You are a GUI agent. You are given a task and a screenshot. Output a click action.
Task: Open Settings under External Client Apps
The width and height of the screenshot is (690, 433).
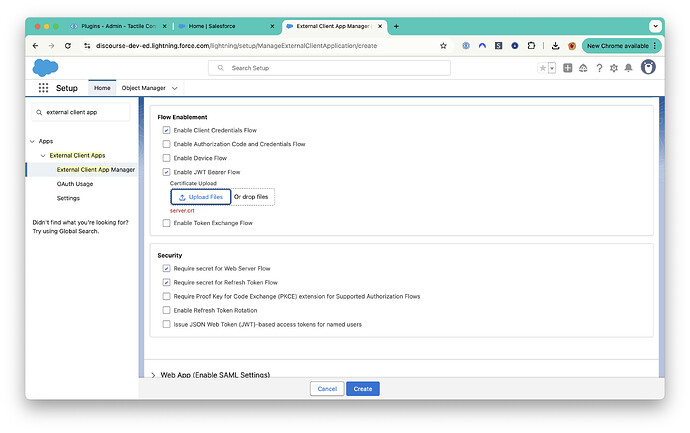(68, 198)
